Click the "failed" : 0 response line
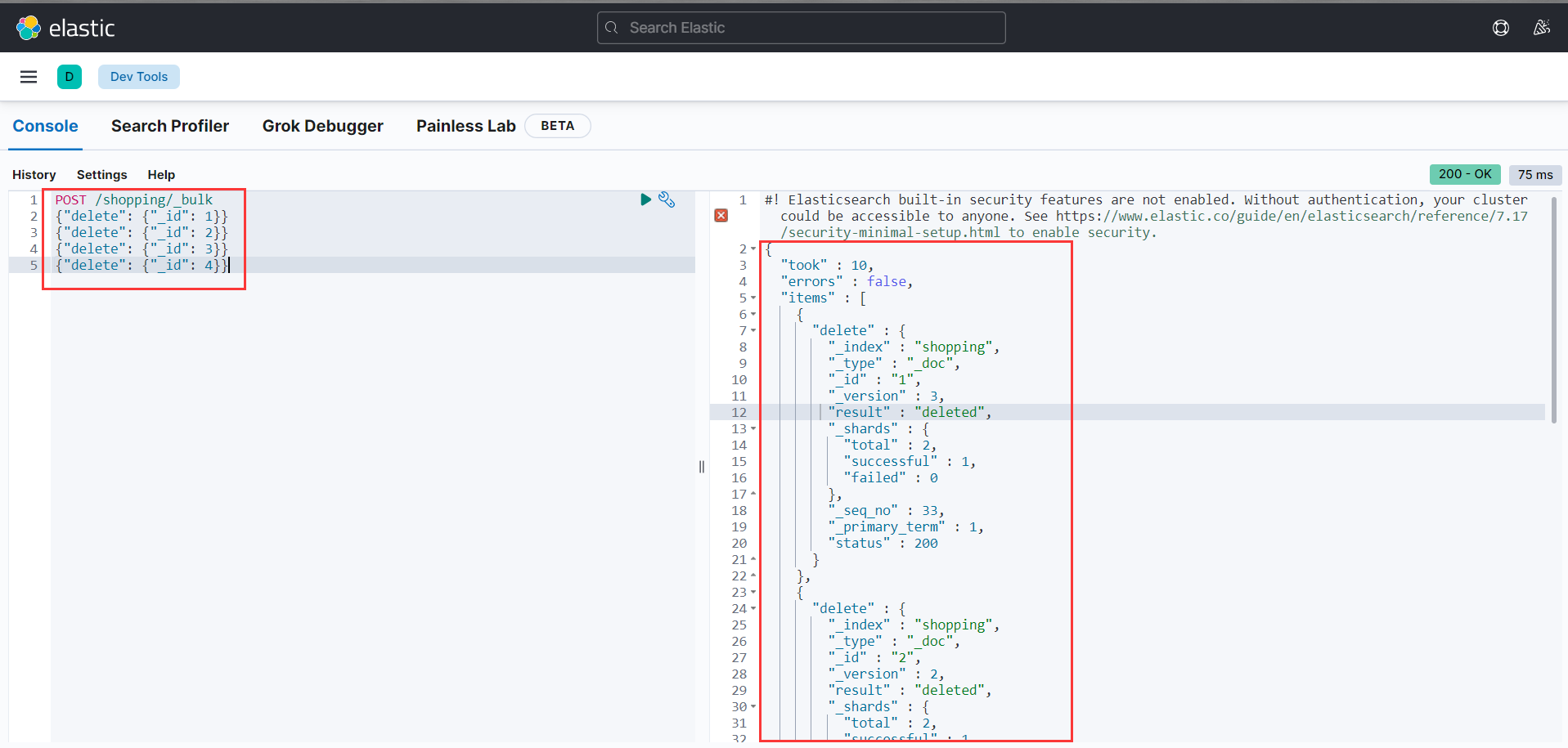 pyautogui.click(x=891, y=477)
